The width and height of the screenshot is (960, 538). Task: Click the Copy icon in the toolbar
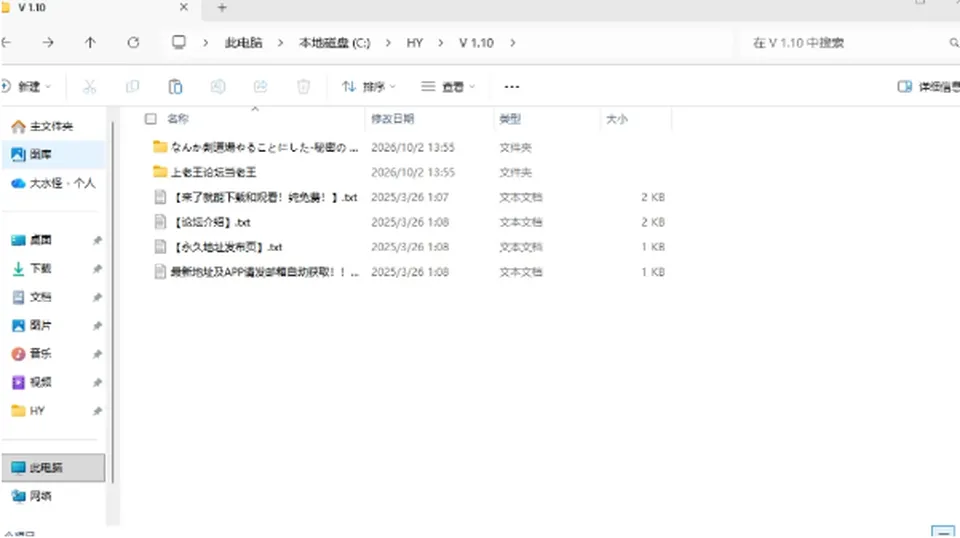(132, 87)
